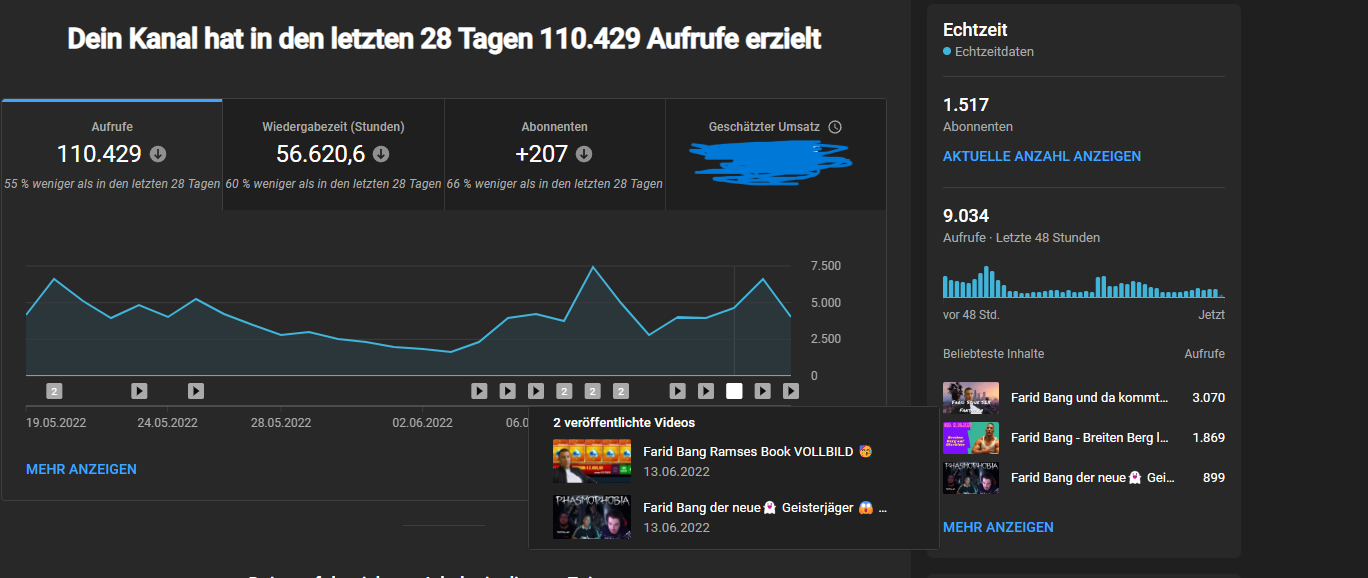Screen dimensions: 1368x578
Task: Click the clock icon beside Geschätzter Umsatz
Action: click(x=835, y=127)
